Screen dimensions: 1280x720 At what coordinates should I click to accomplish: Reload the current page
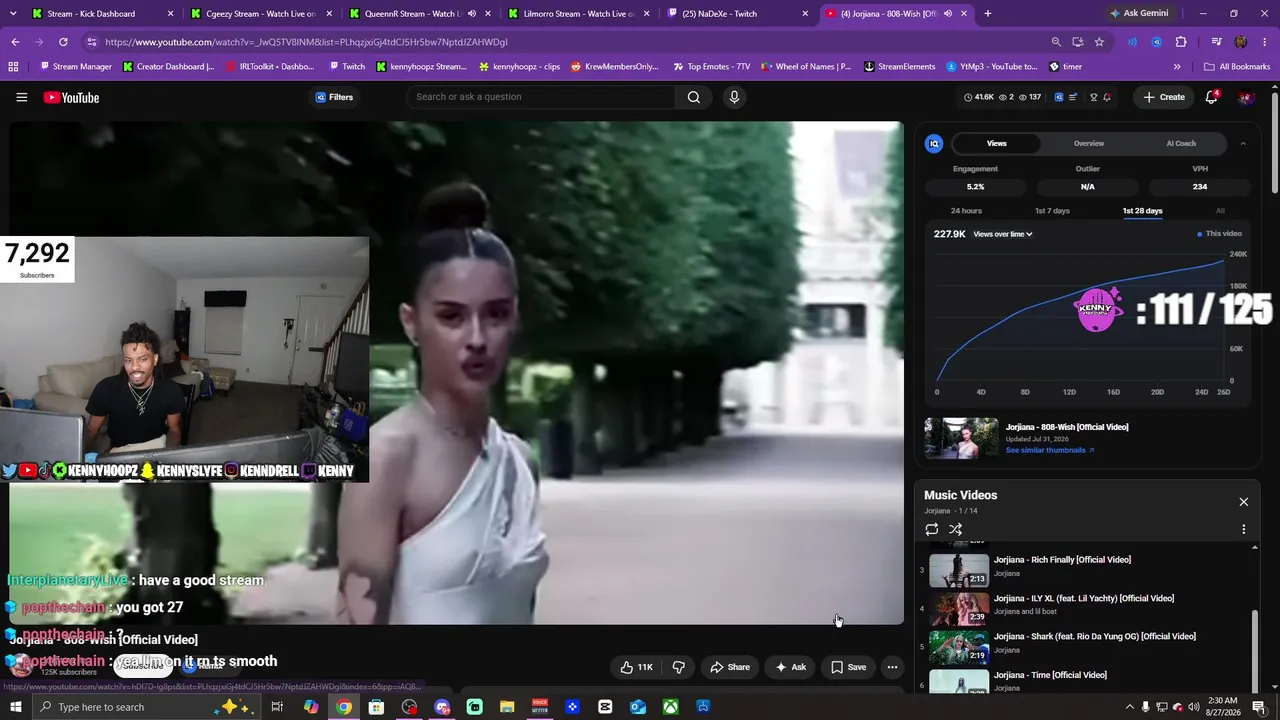pyautogui.click(x=63, y=42)
